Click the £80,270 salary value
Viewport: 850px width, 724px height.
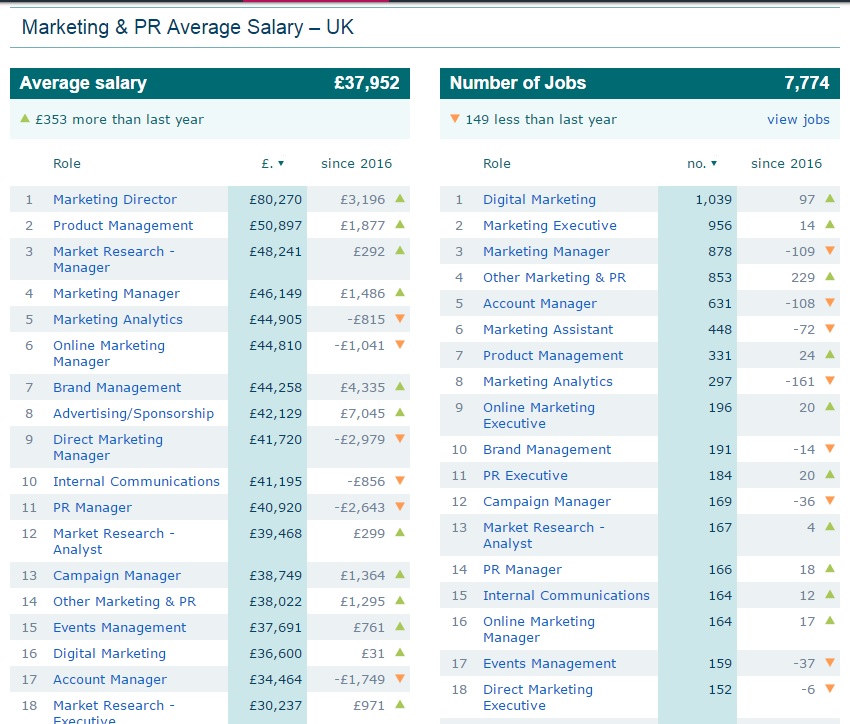coord(275,199)
